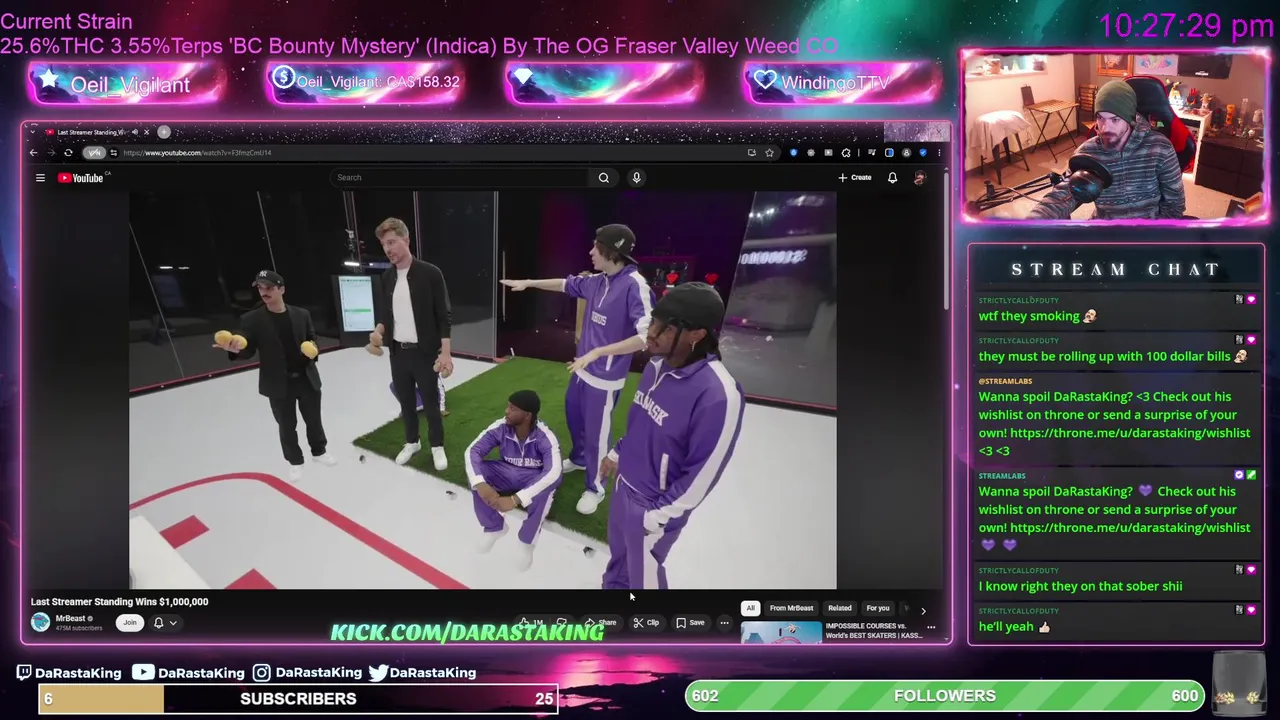Click the YouTube page vertical scrollbar
This screenshot has width=1280, height=720.
947,240
